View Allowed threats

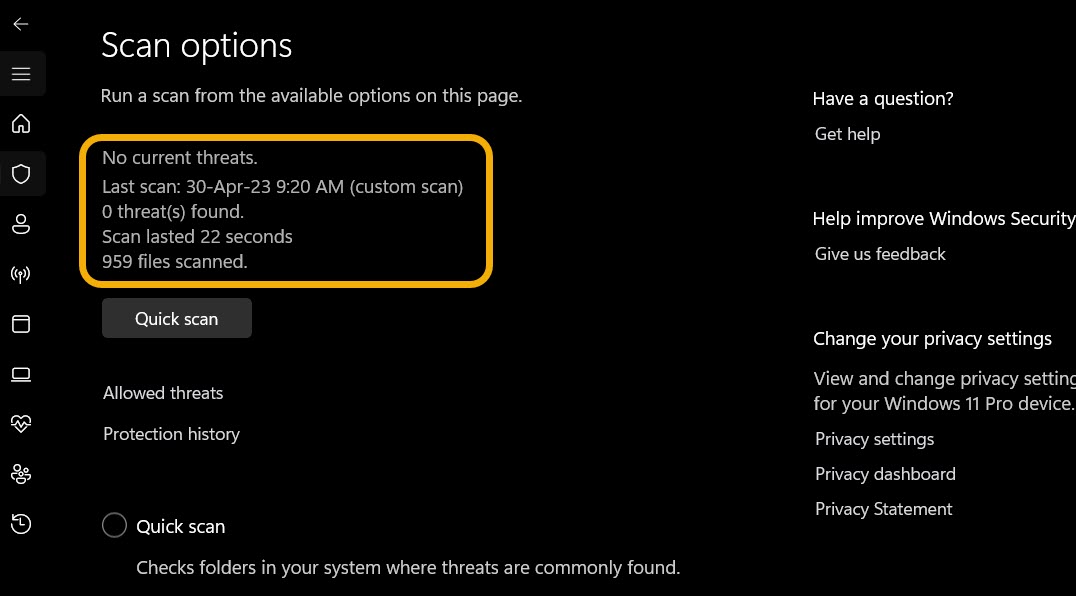click(163, 392)
